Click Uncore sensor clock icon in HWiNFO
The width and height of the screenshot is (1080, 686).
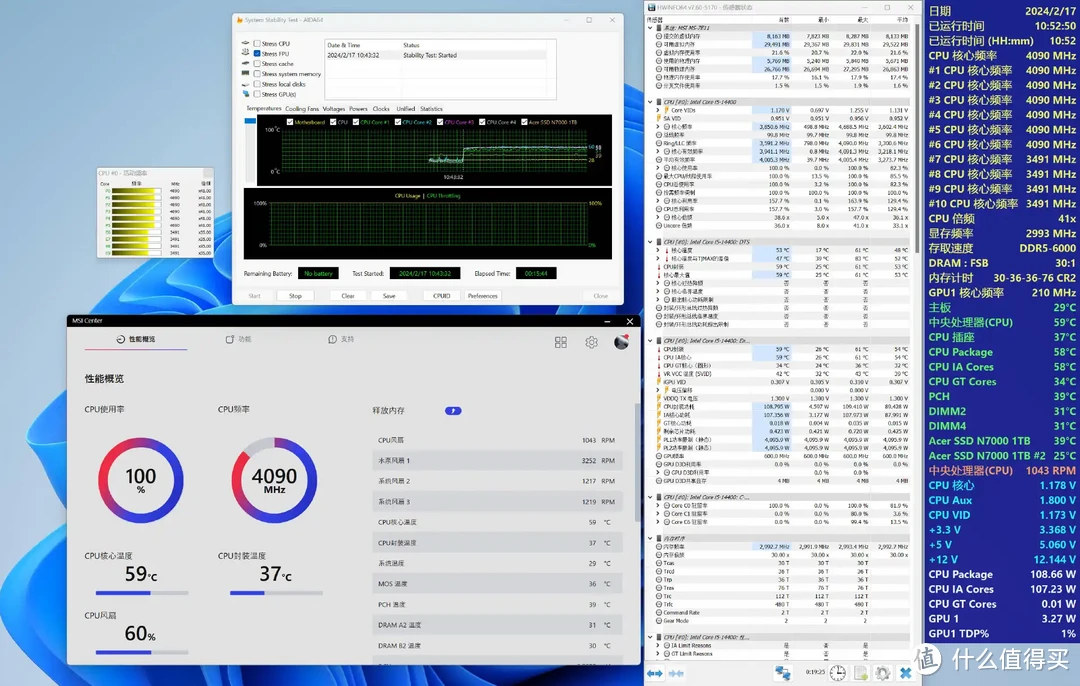click(x=658, y=225)
